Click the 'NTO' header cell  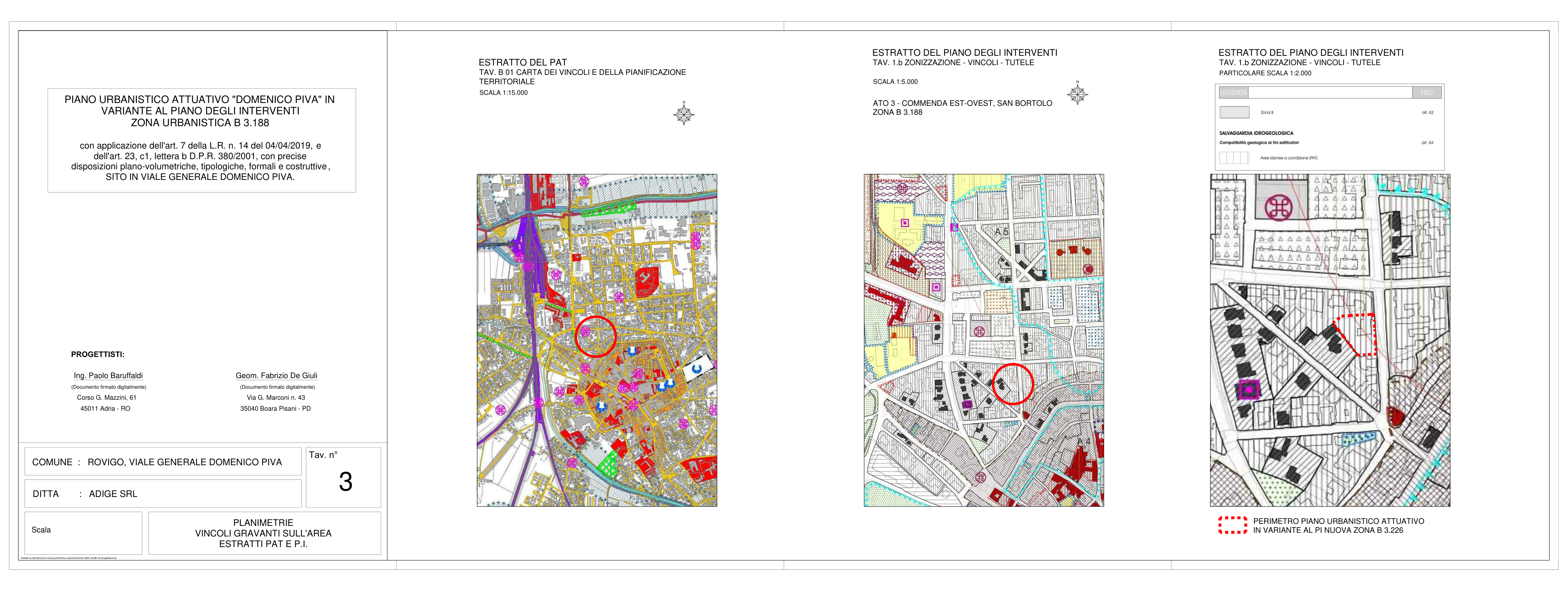(x=1427, y=93)
